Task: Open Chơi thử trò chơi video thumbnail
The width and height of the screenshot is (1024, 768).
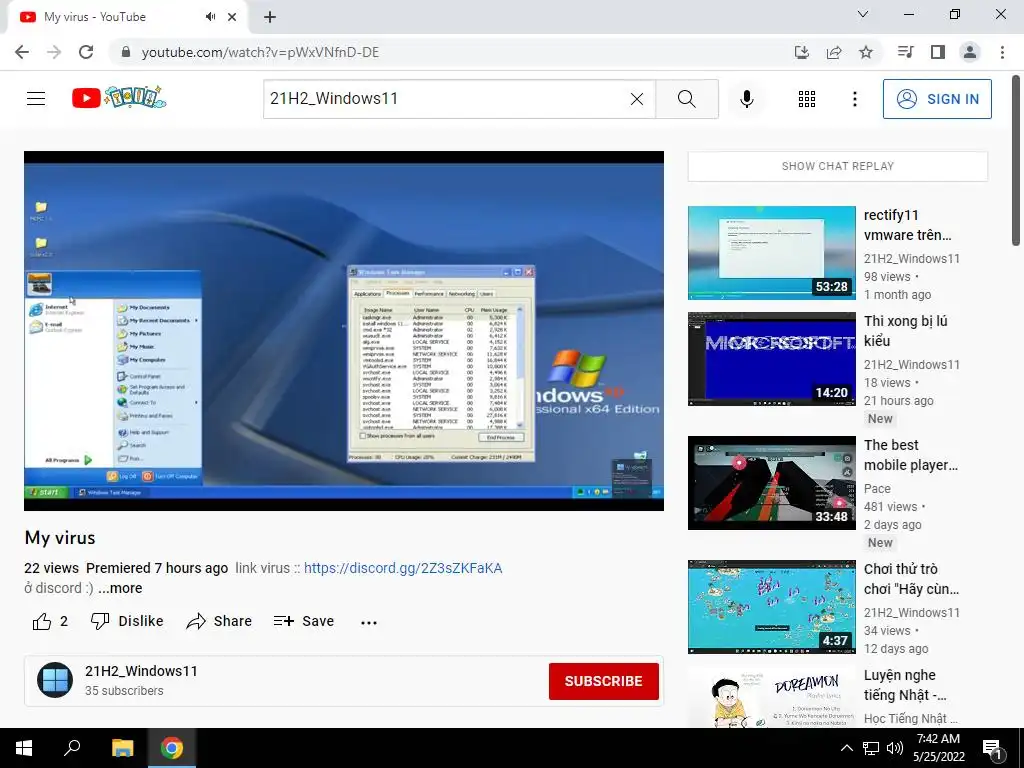Action: [x=771, y=607]
